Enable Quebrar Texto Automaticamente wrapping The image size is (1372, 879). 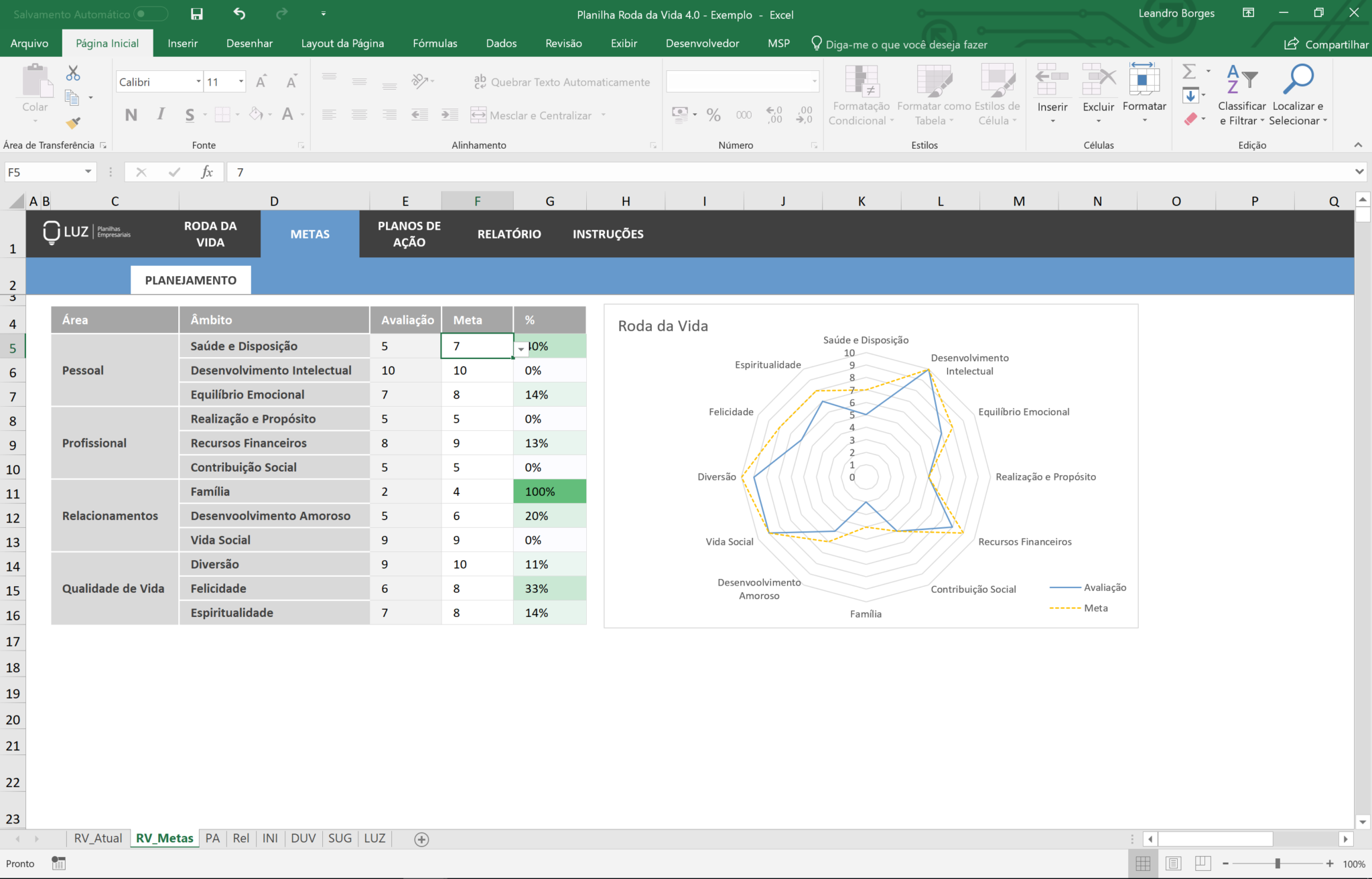click(x=561, y=82)
